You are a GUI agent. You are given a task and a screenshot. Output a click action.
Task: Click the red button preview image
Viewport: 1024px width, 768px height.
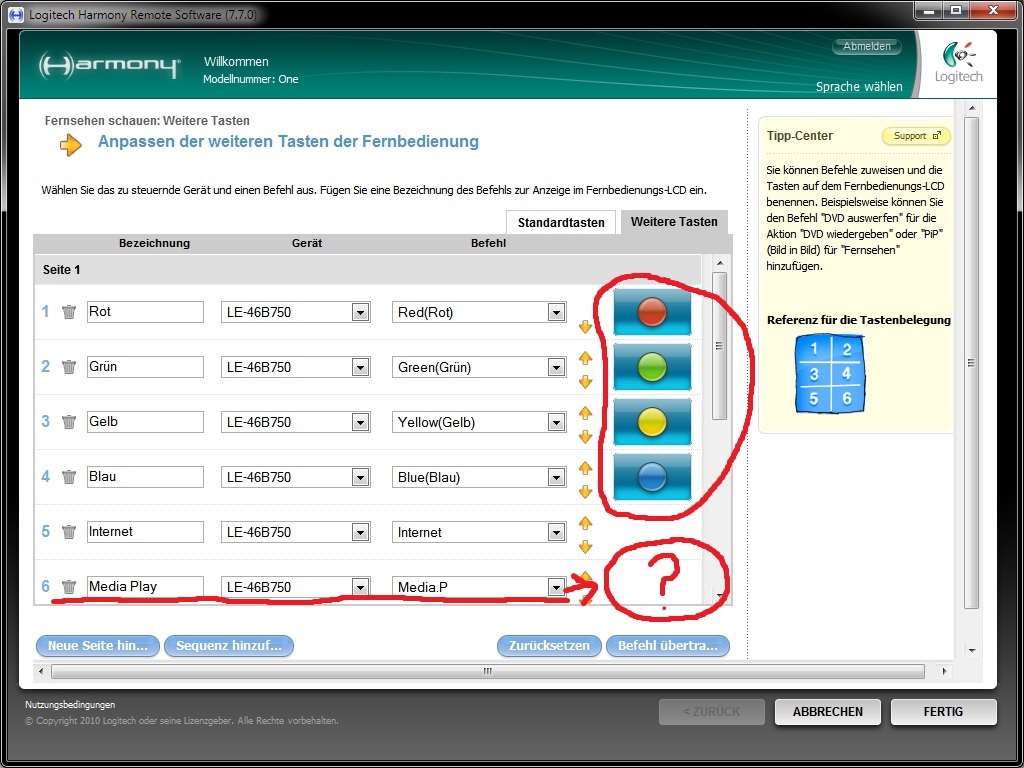[x=652, y=313]
